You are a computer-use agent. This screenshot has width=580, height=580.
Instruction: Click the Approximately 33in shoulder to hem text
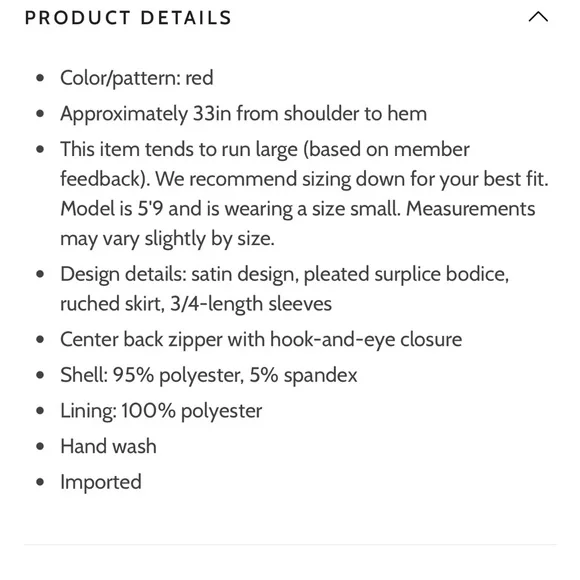coord(243,114)
